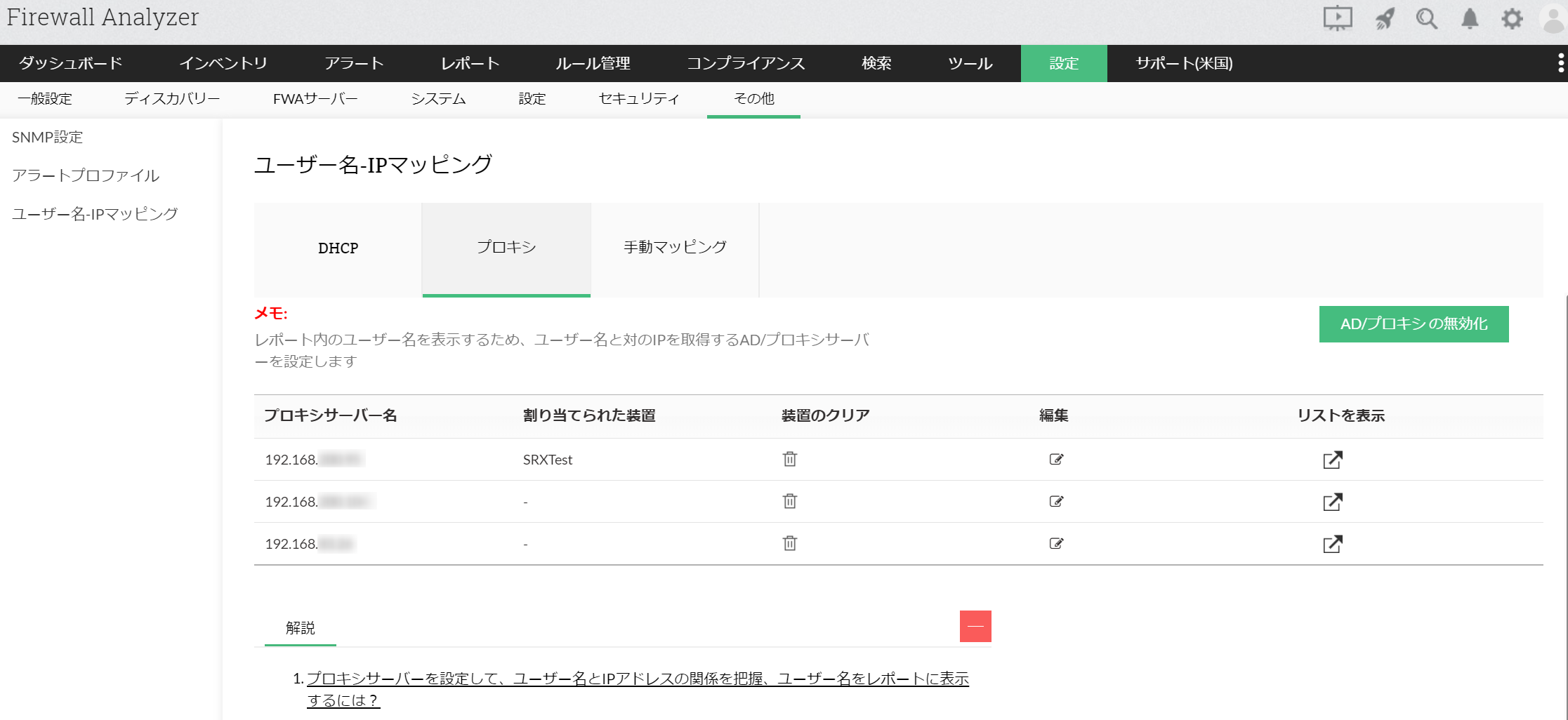The width and height of the screenshot is (1568, 720).
Task: Collapse the 解説 section with red minus button
Action: click(975, 626)
